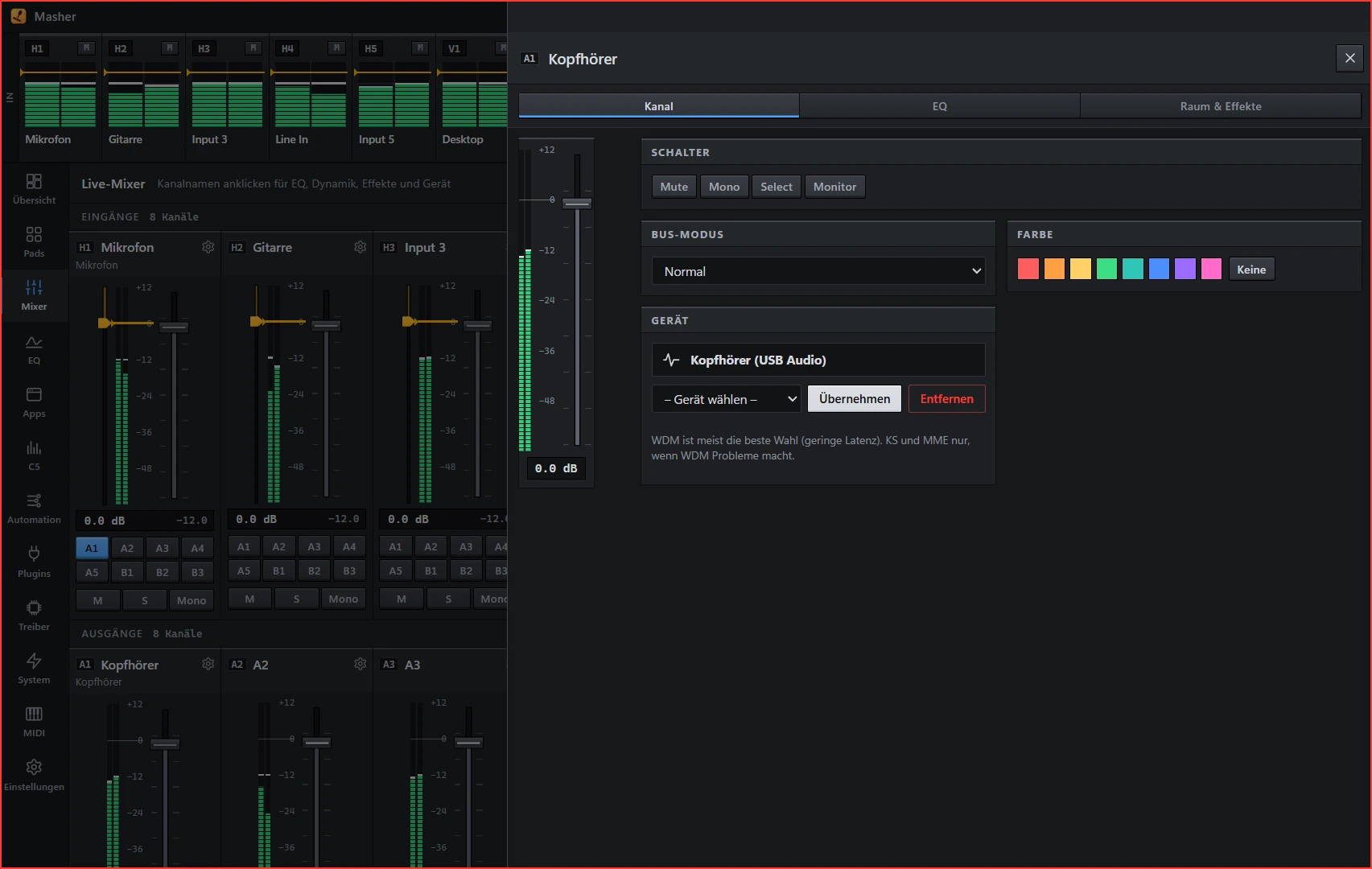This screenshot has width=1372, height=869.
Task: Pick the blue color swatch
Action: [x=1159, y=270]
